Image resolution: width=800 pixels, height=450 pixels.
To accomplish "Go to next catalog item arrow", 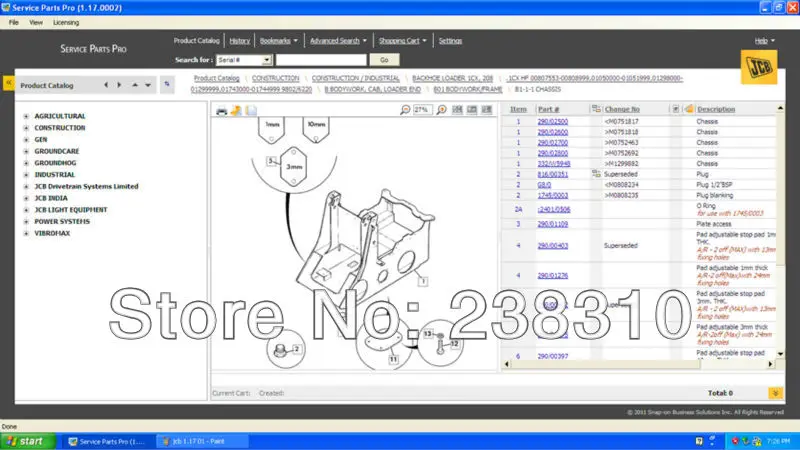I will tap(119, 85).
